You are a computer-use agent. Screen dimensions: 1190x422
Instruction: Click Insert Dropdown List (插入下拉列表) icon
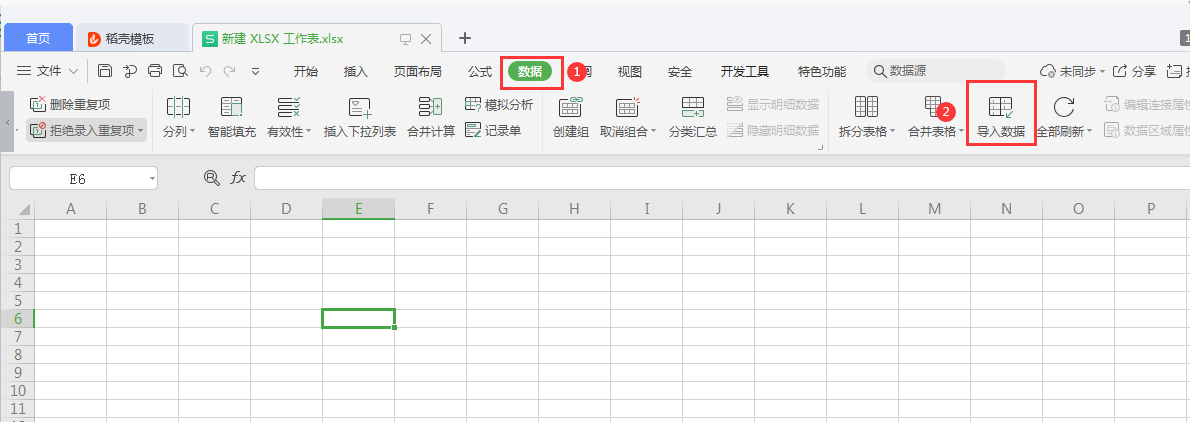[359, 107]
